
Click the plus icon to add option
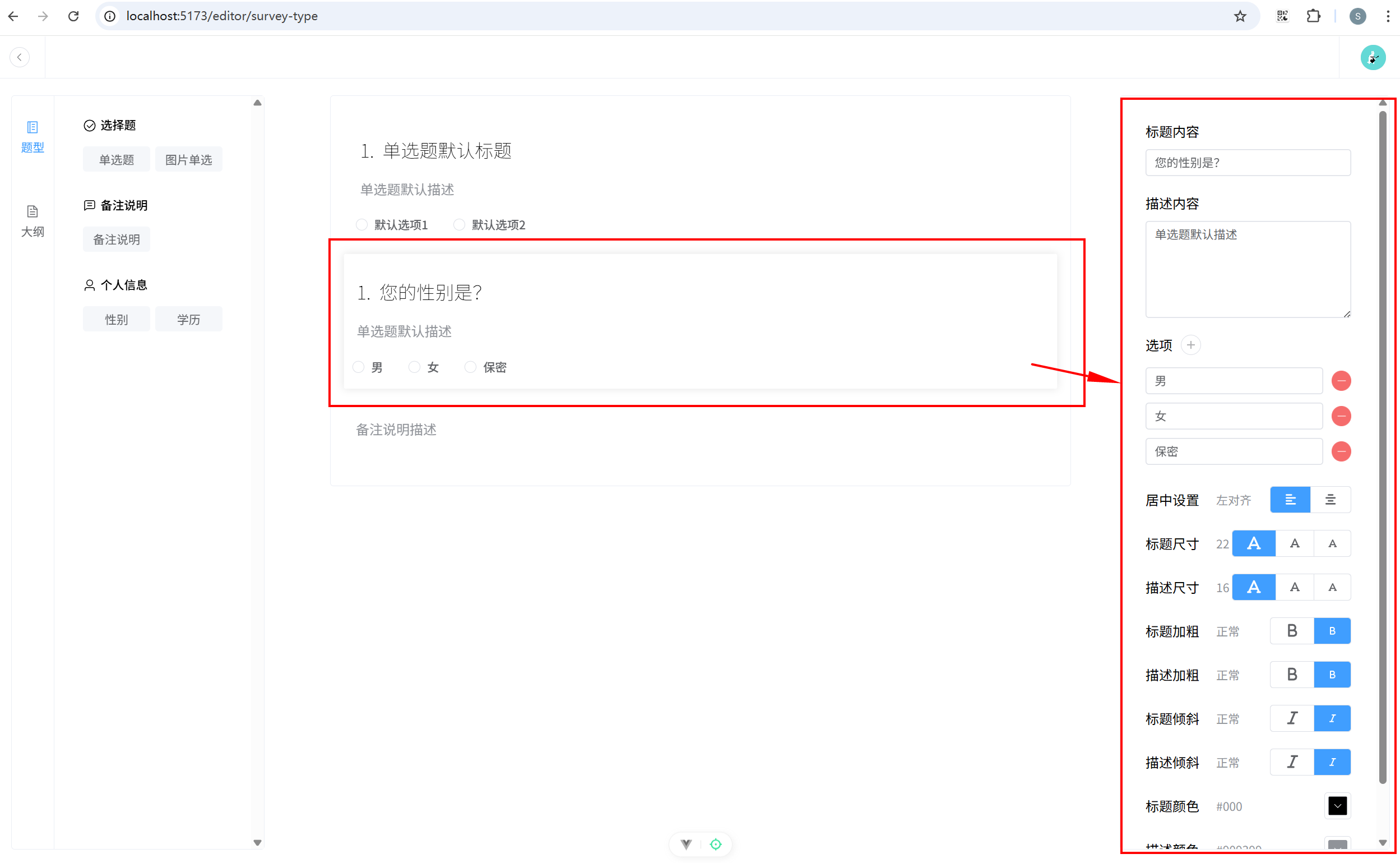point(1190,345)
